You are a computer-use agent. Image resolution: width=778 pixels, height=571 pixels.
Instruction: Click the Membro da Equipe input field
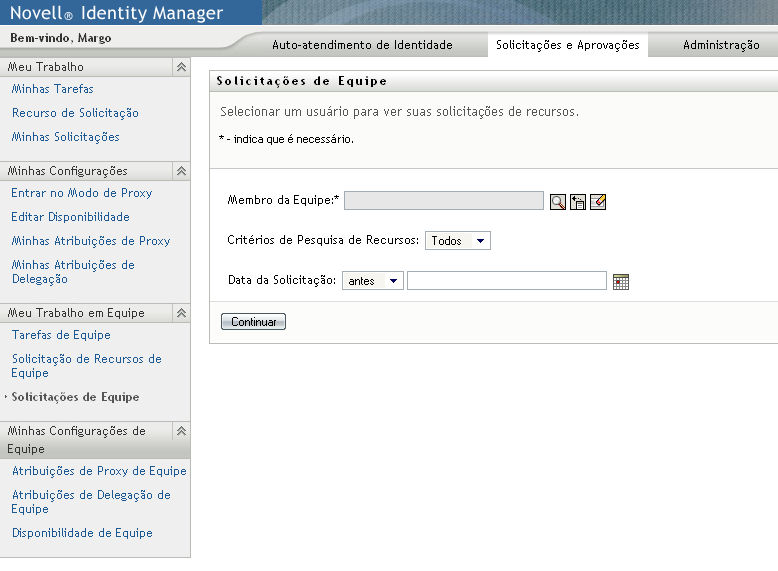(x=444, y=200)
